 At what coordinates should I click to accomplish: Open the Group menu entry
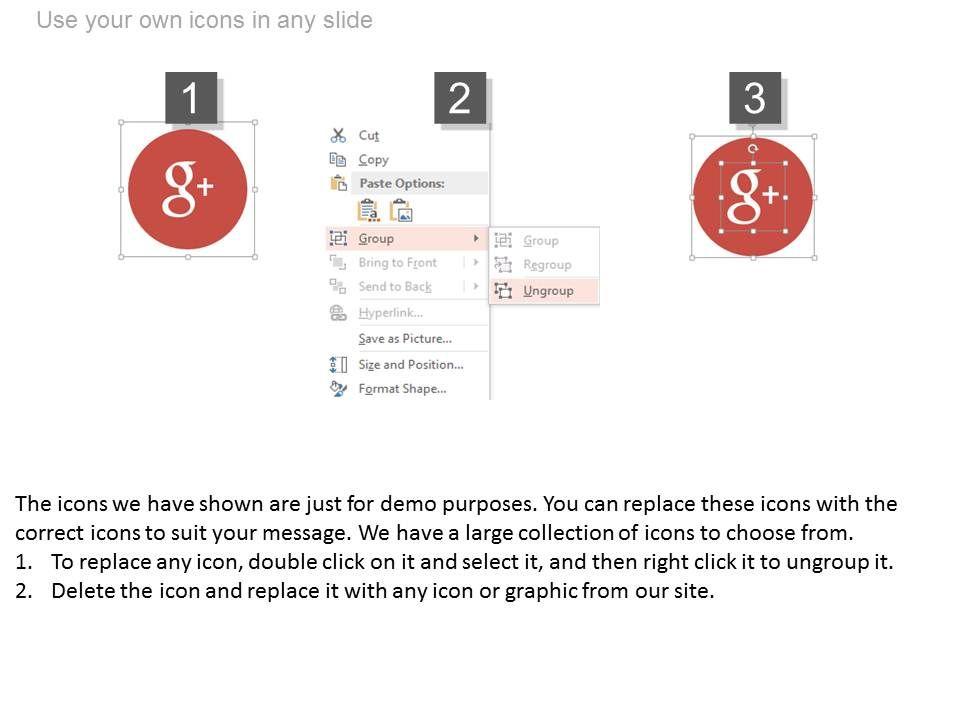tap(408, 238)
